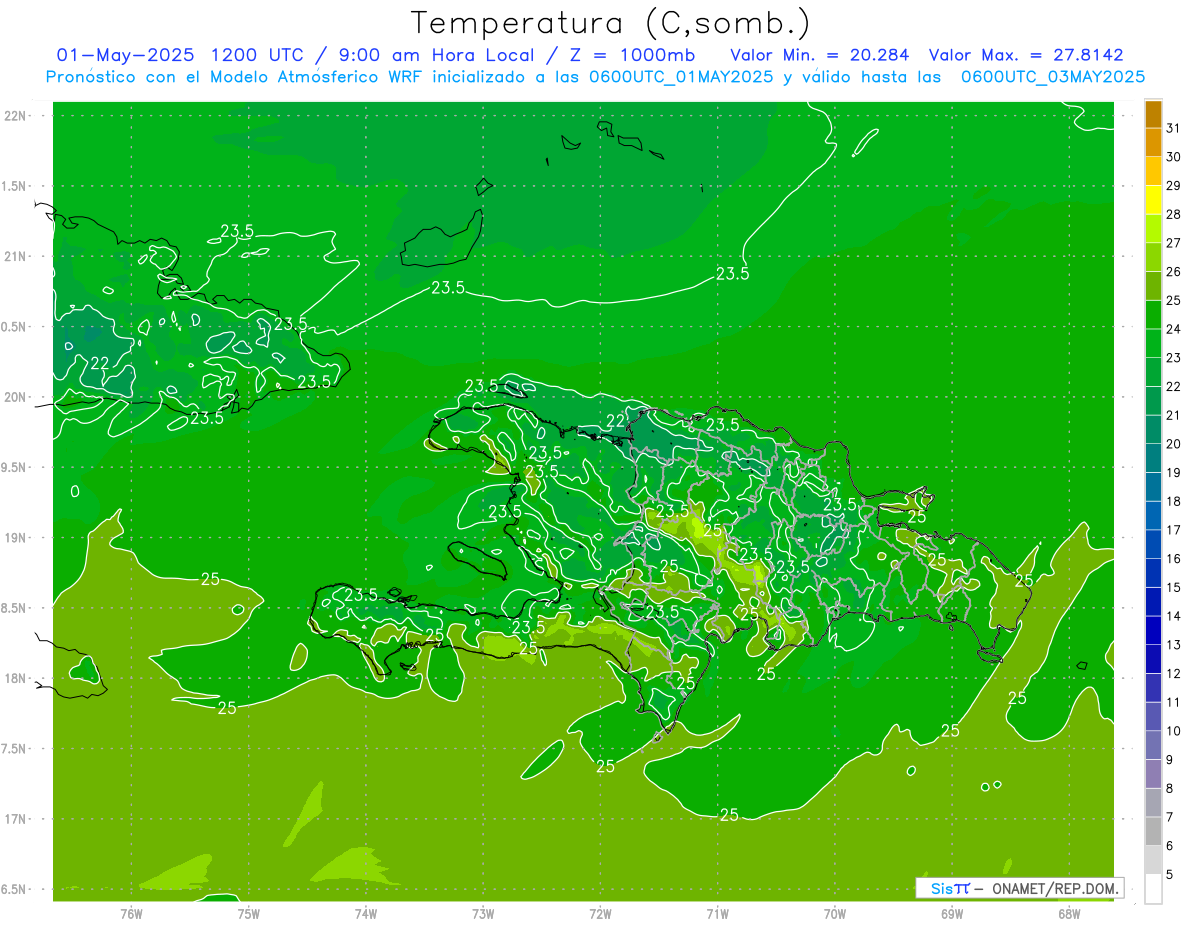
Task: Click the '9:00 am Hora Local' text
Action: click(x=434, y=54)
